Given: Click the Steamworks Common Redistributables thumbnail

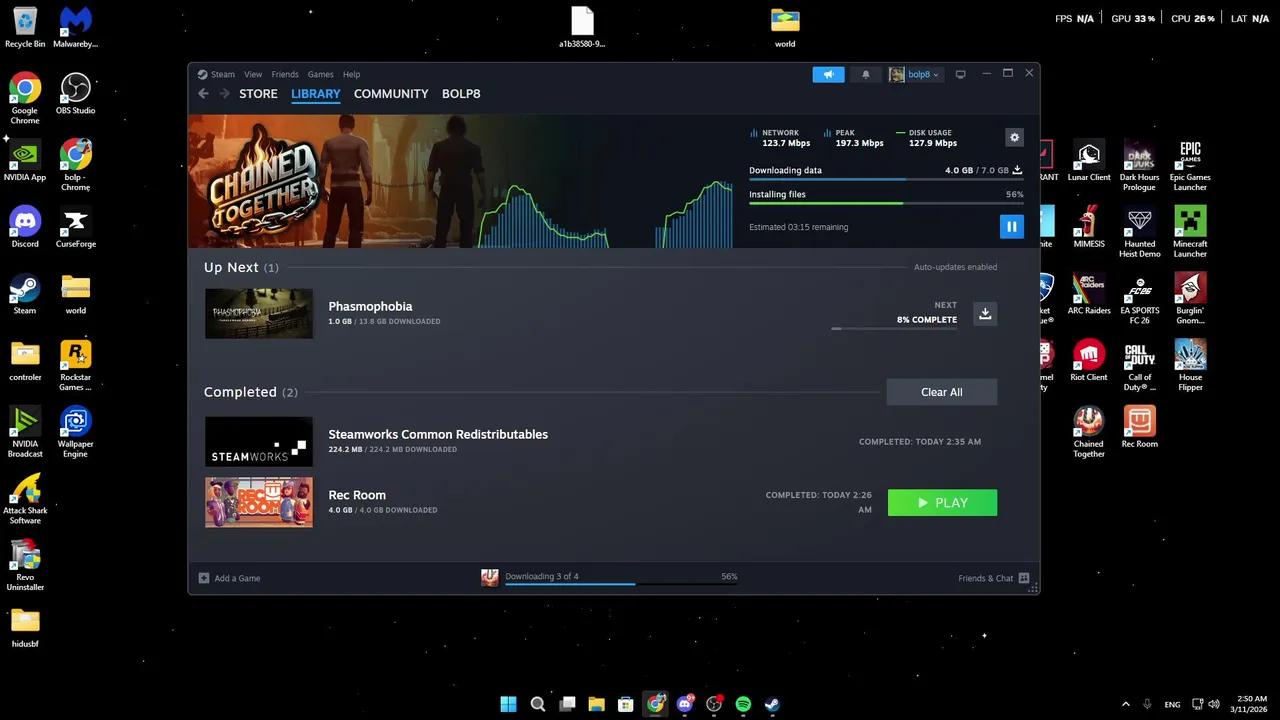Looking at the screenshot, I should pyautogui.click(x=259, y=442).
